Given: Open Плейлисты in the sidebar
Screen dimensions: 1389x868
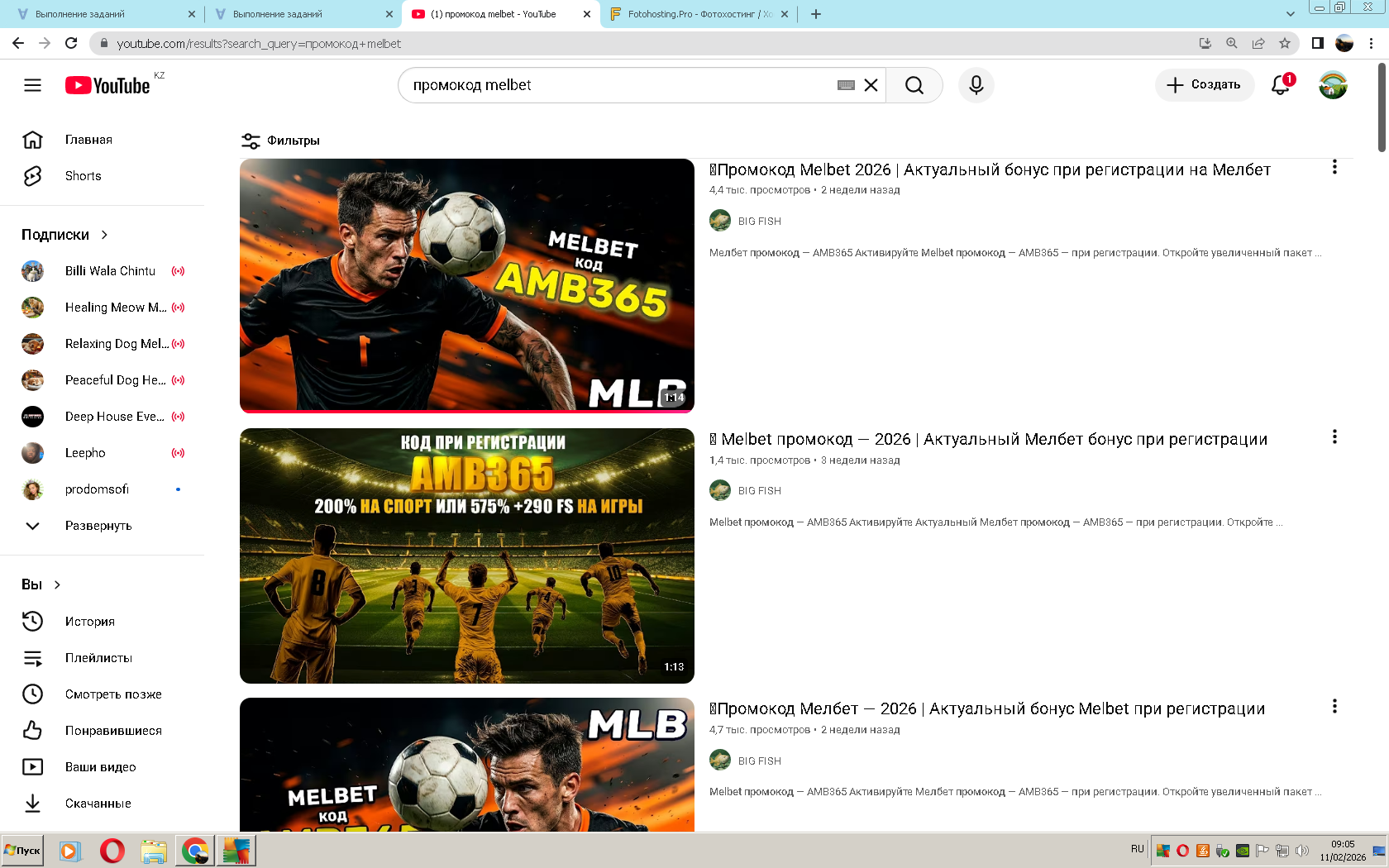Looking at the screenshot, I should [102, 658].
